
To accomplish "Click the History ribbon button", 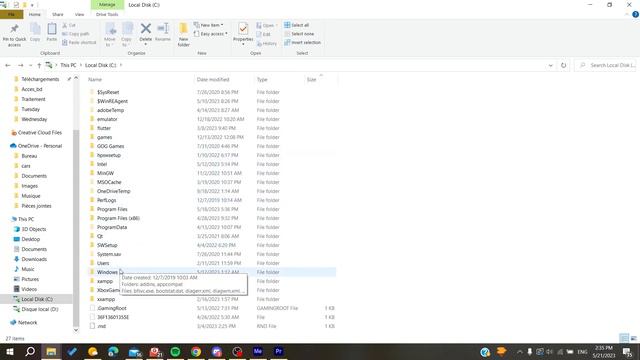I will (x=267, y=43).
